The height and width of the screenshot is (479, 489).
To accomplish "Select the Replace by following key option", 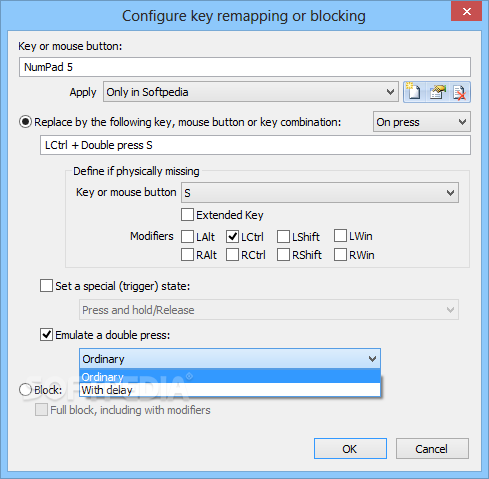I will (25, 122).
